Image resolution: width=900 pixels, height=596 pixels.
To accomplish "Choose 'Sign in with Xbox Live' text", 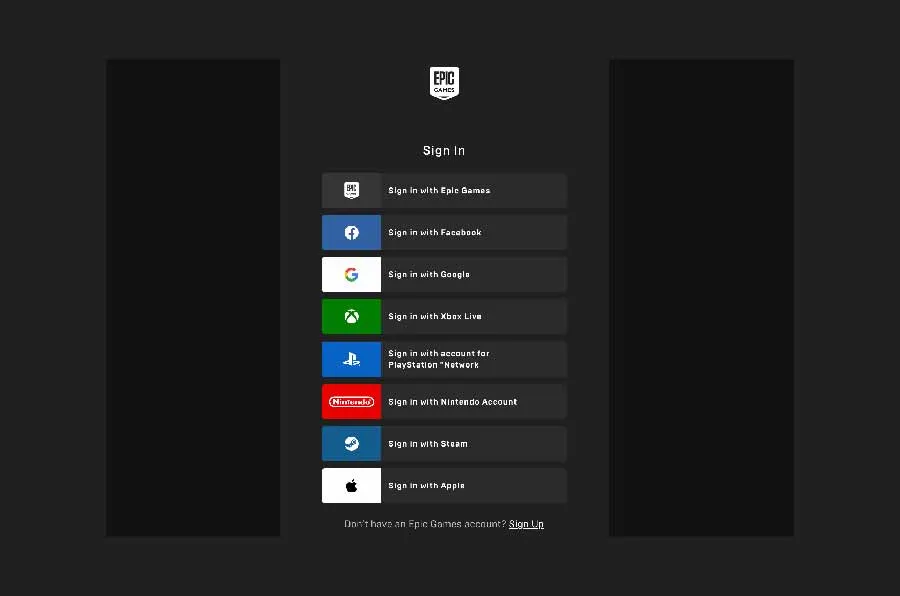I will click(435, 316).
